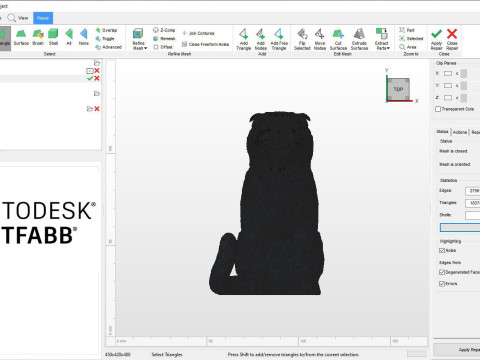Activate the Triangle selection mode
Screen dimensions: 480x360
(x=5, y=38)
